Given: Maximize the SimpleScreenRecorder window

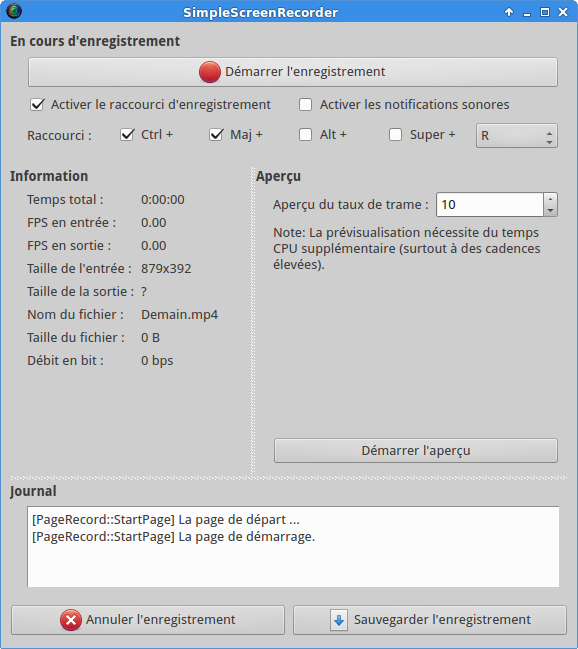Looking at the screenshot, I should click(545, 12).
